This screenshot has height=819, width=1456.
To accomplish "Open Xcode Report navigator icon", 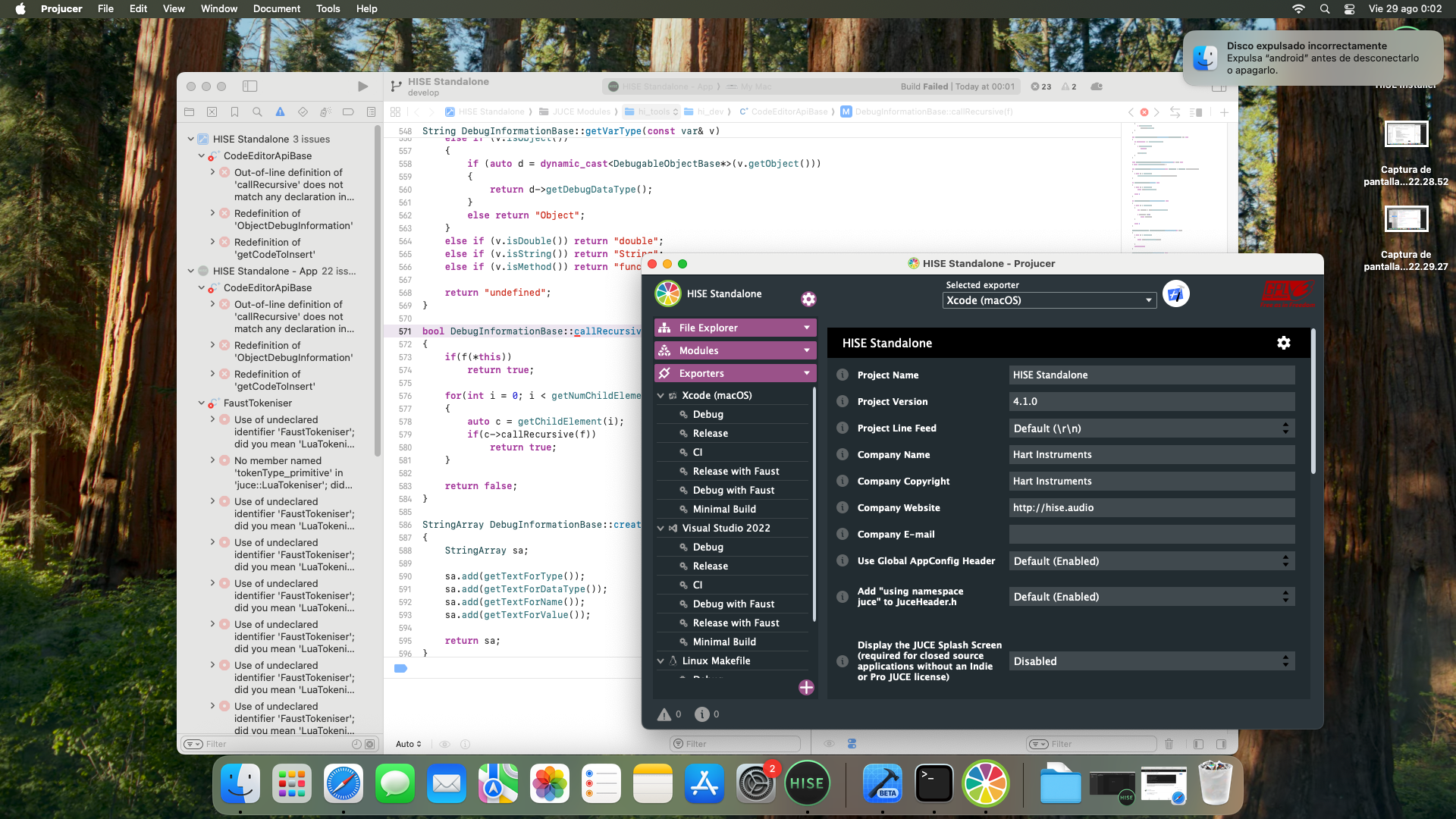I will [371, 112].
